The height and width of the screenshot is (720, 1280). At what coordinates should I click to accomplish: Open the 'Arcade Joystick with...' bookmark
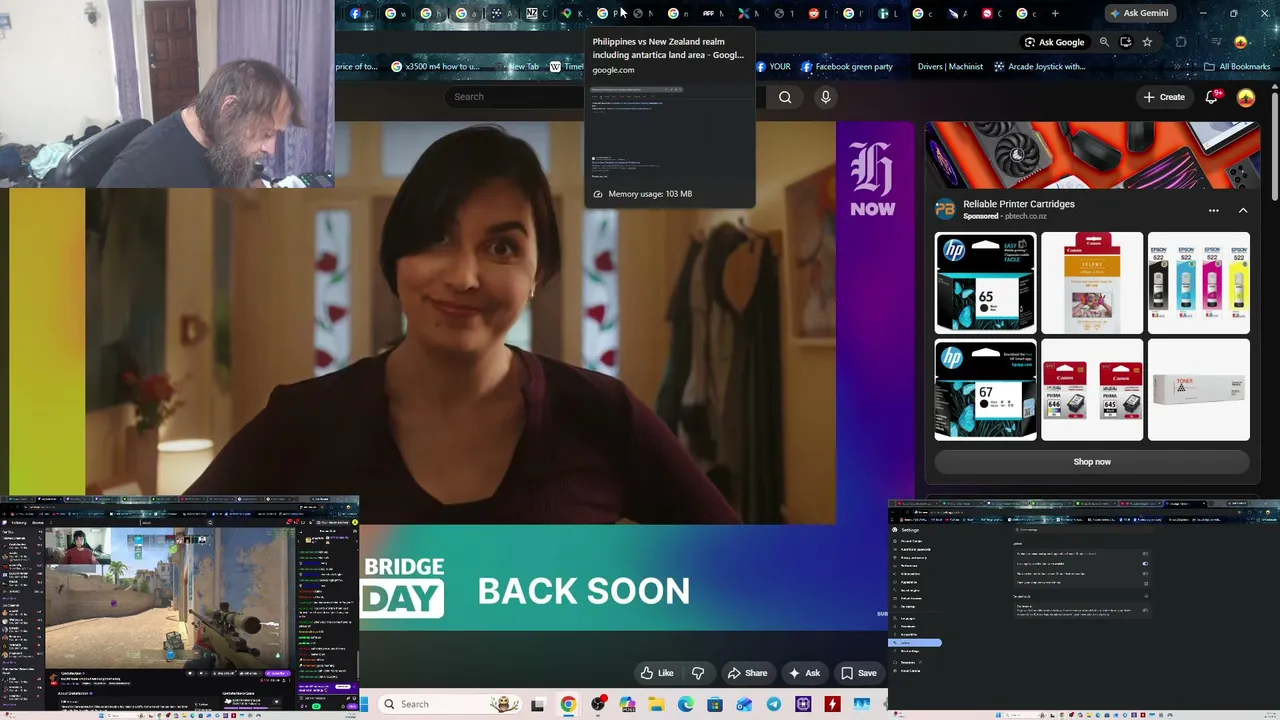(x=1039, y=67)
